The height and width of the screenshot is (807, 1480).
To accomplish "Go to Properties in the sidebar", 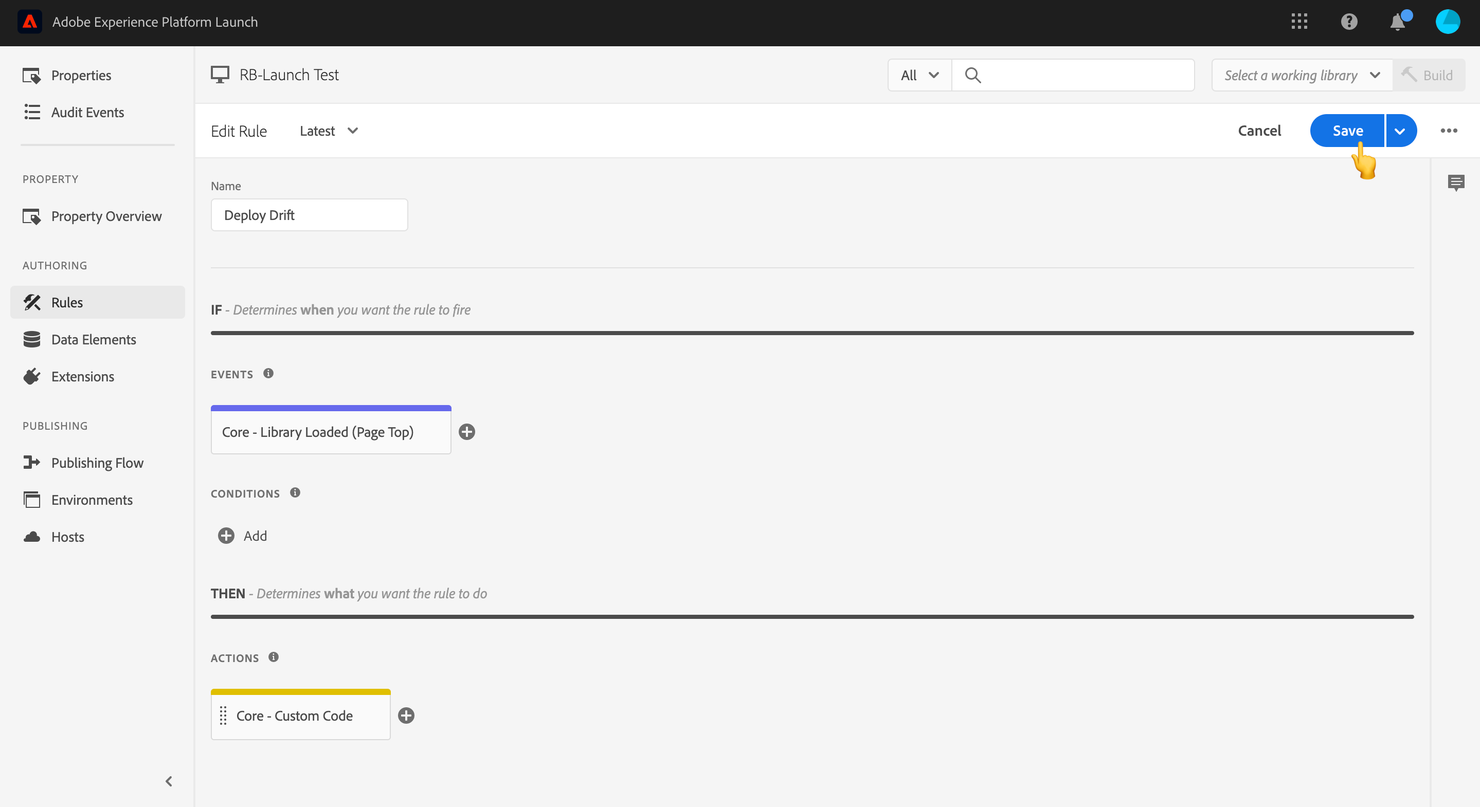I will coord(81,75).
